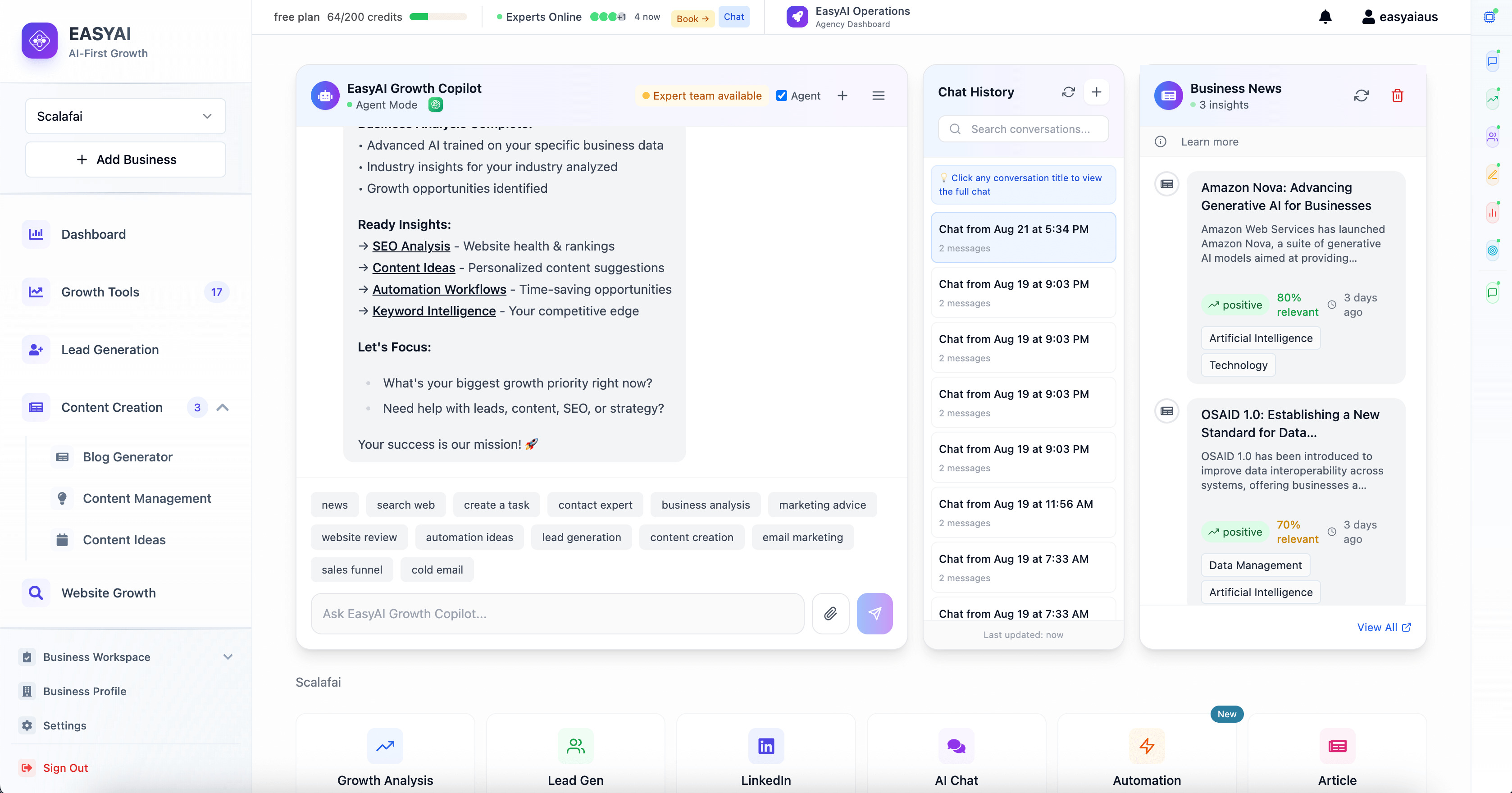The image size is (1512, 793).
Task: Expand the Business Workspace section
Action: [x=228, y=657]
